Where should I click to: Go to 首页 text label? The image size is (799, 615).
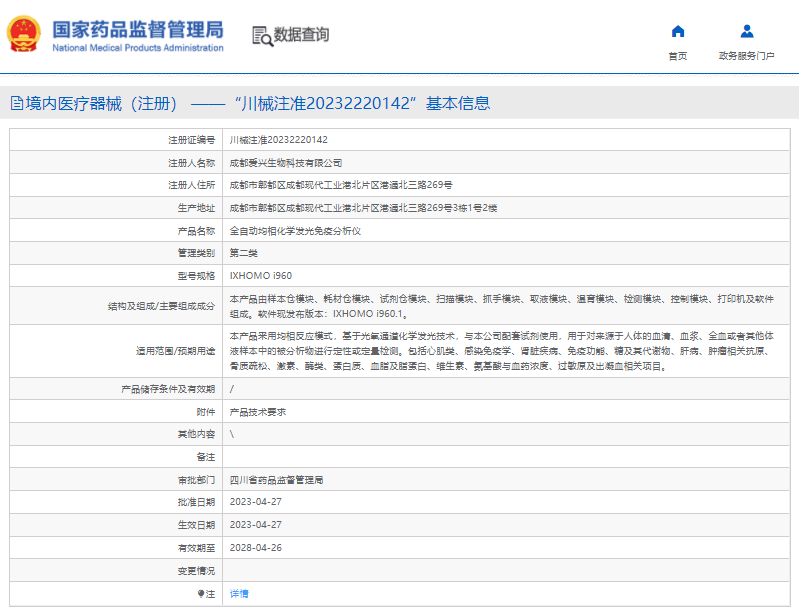click(678, 56)
